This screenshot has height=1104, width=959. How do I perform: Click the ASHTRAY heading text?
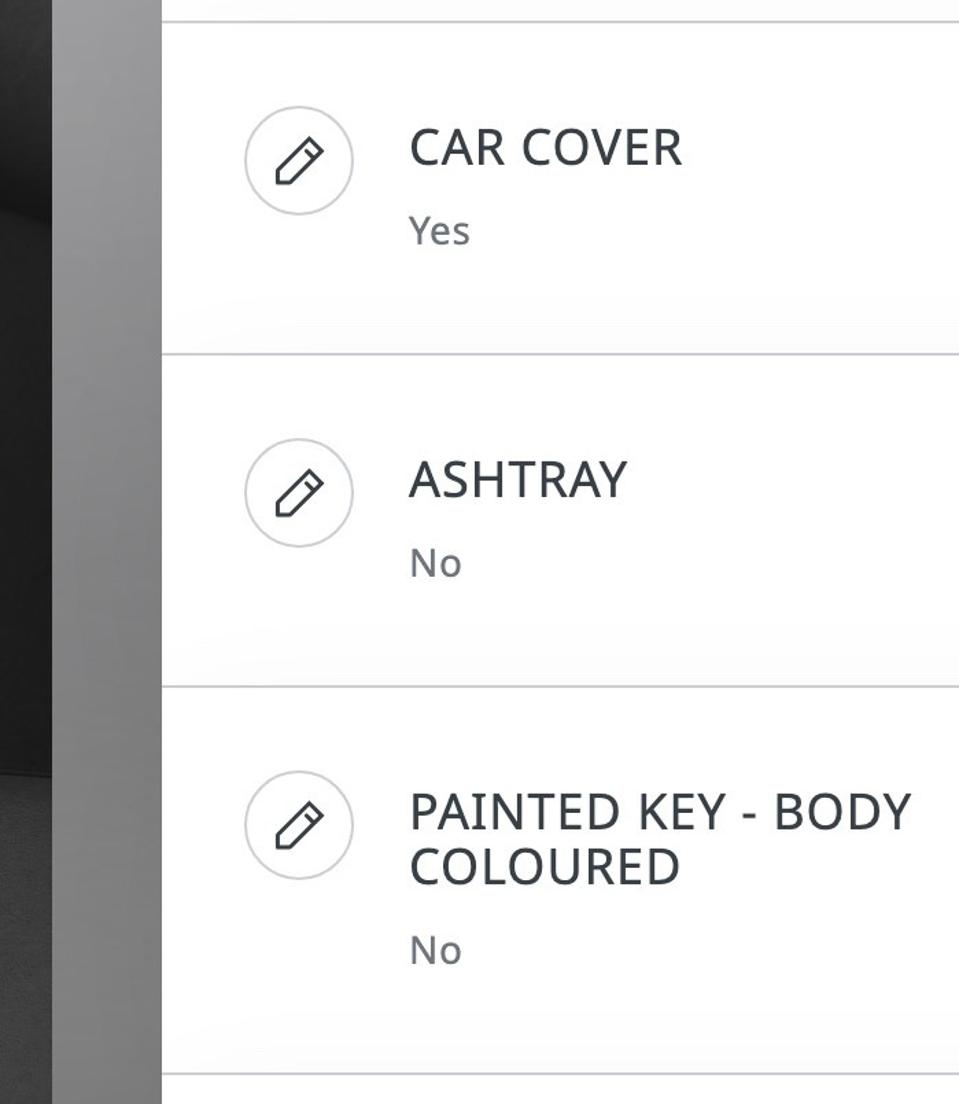tap(517, 480)
